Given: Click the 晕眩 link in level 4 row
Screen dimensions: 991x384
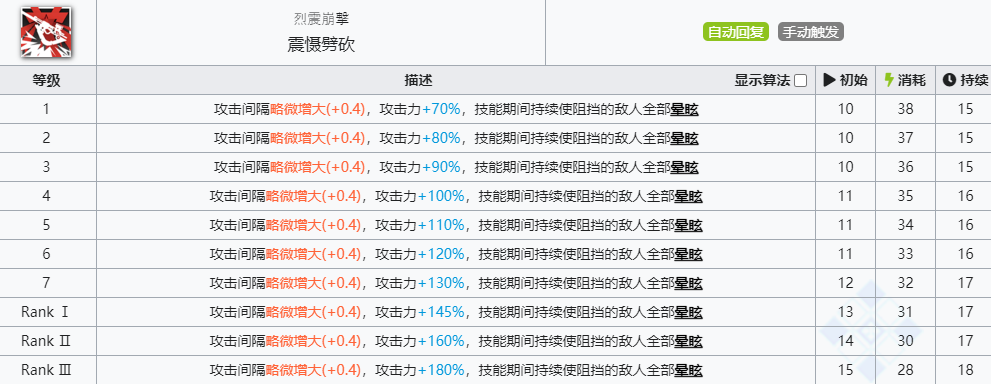Looking at the screenshot, I should [689, 196].
